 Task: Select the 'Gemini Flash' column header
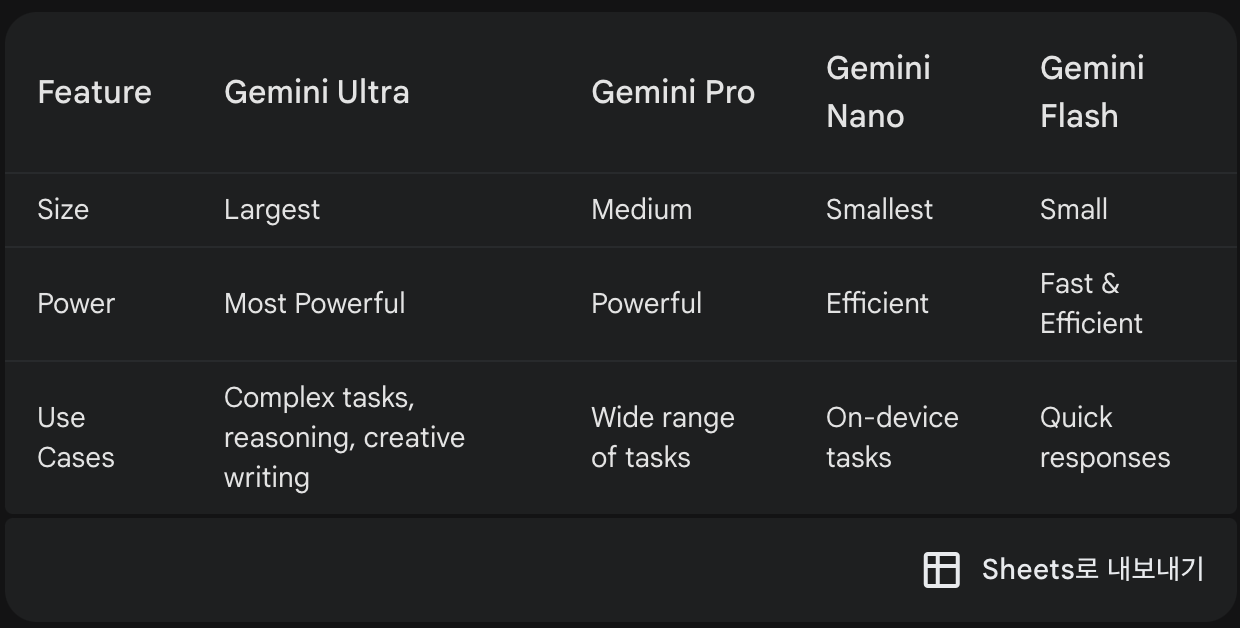pos(1092,92)
